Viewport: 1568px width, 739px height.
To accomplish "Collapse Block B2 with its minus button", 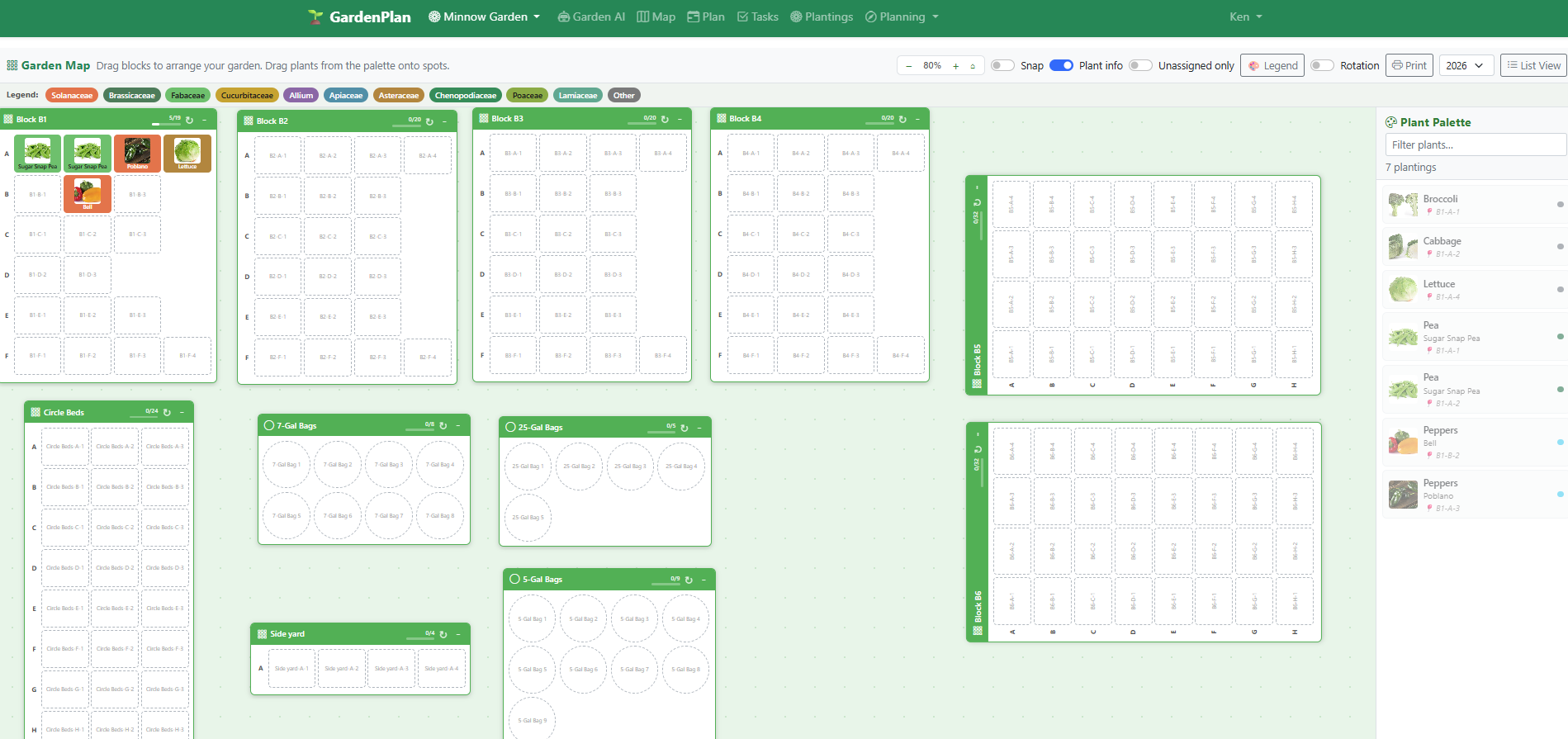I will [444, 121].
